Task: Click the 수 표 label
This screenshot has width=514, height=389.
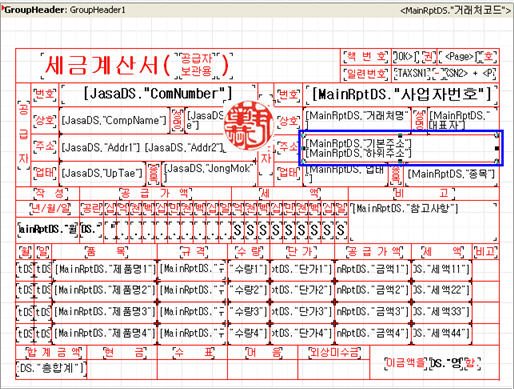Action: (x=194, y=352)
